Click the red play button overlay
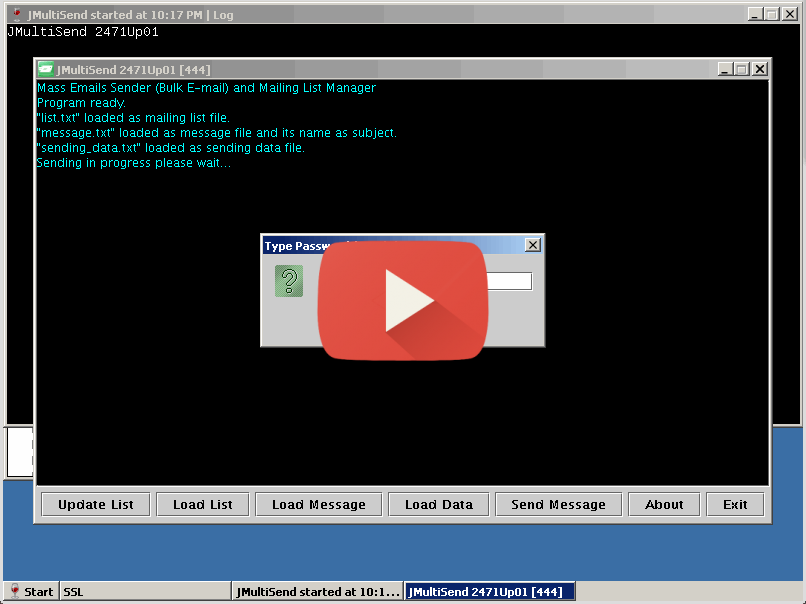Image resolution: width=806 pixels, height=604 pixels. coord(403,299)
